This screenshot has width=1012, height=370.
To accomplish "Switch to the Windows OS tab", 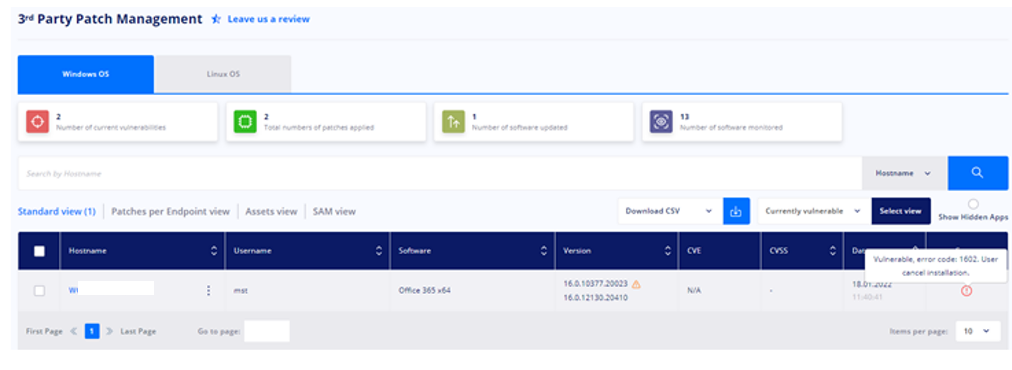I will [86, 74].
